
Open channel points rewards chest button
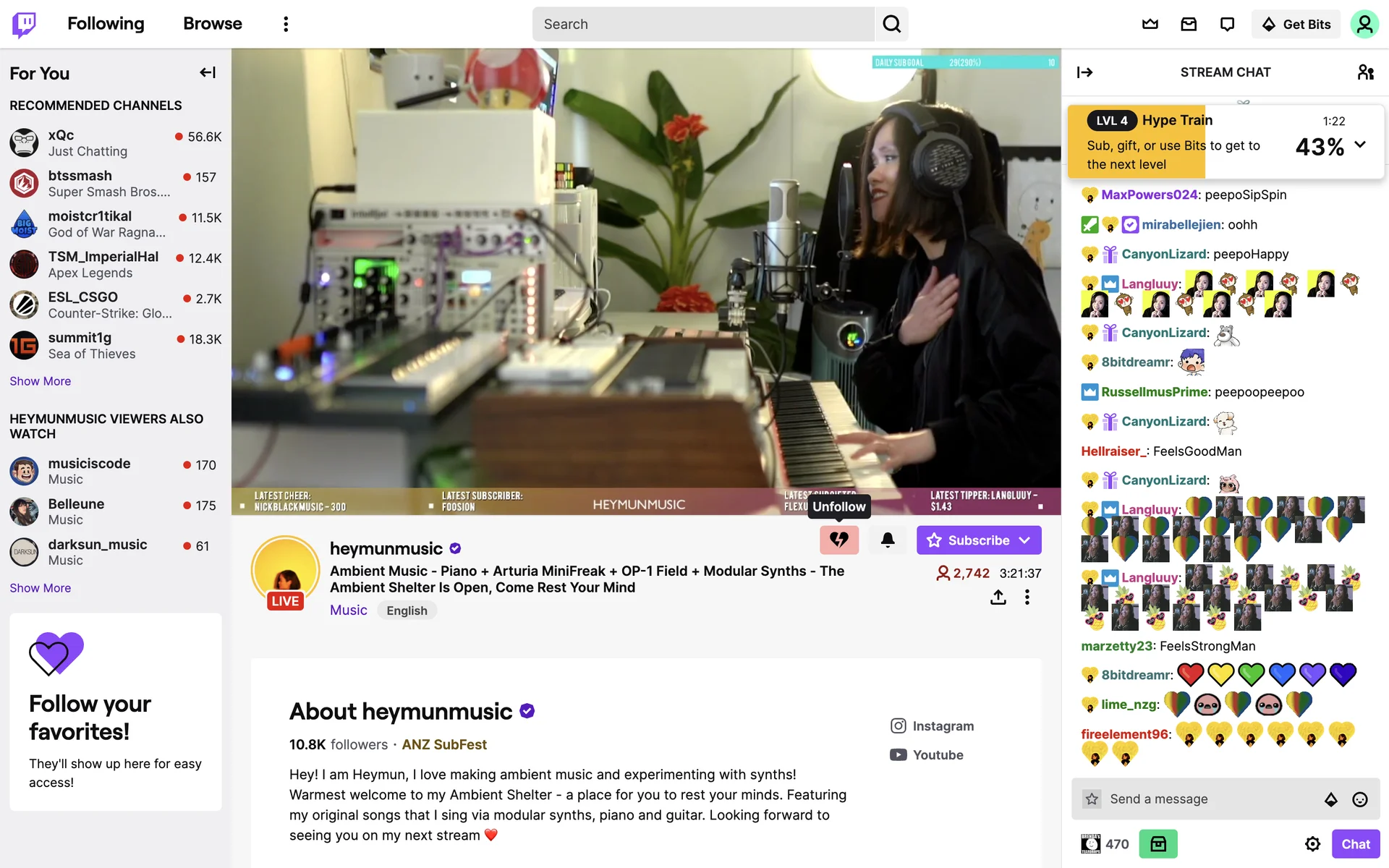1158,844
